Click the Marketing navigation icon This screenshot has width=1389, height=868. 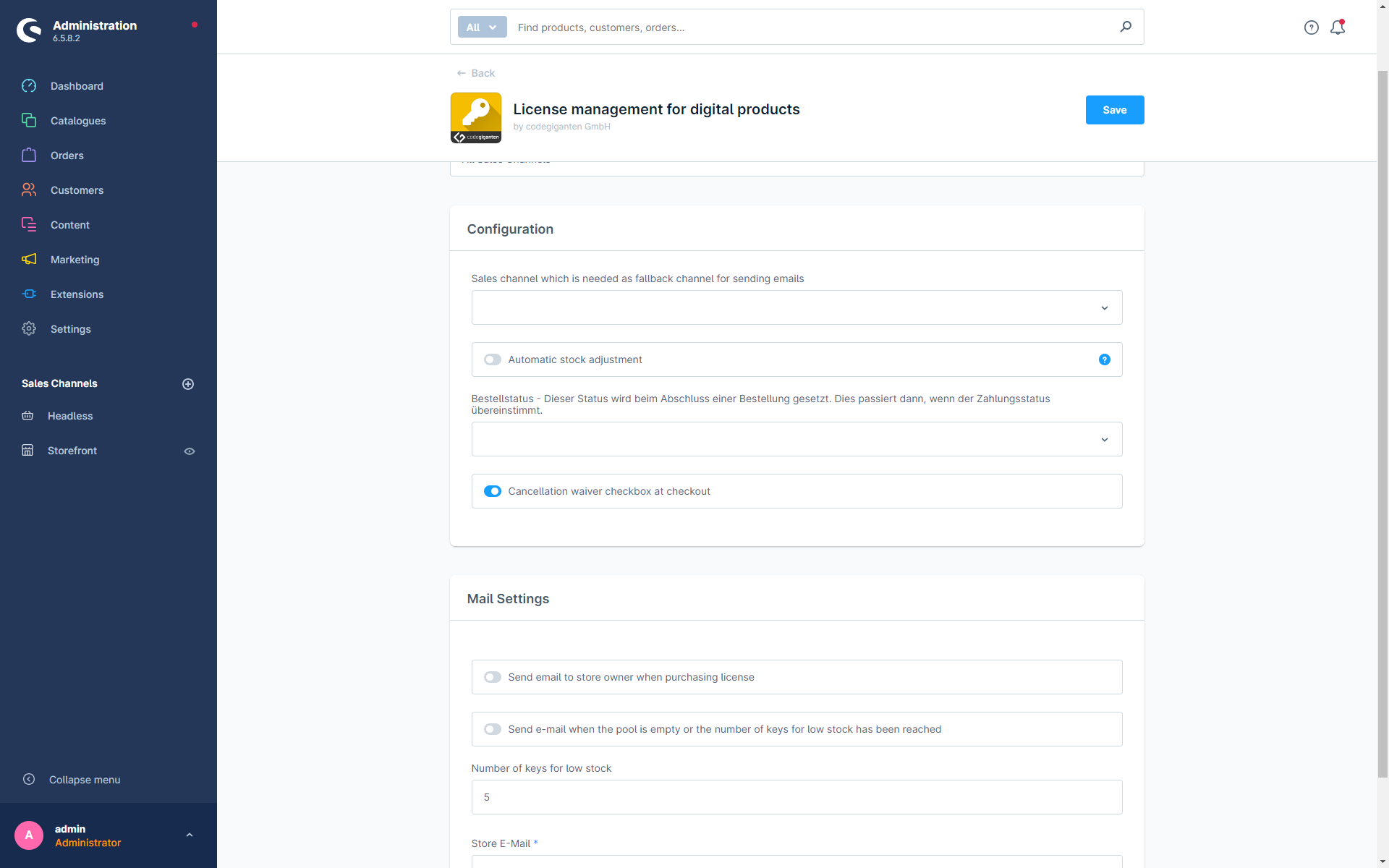pyautogui.click(x=28, y=259)
